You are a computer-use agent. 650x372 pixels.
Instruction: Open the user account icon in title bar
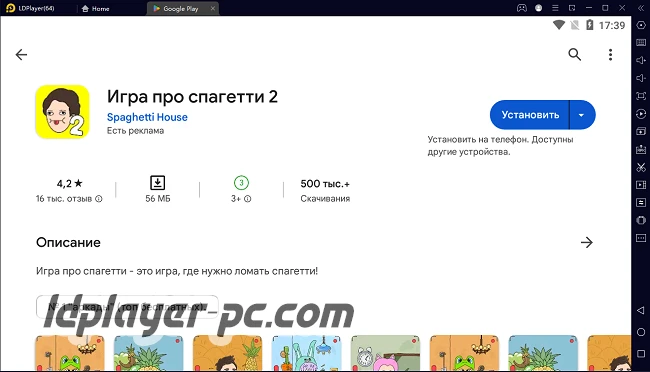pos(538,8)
